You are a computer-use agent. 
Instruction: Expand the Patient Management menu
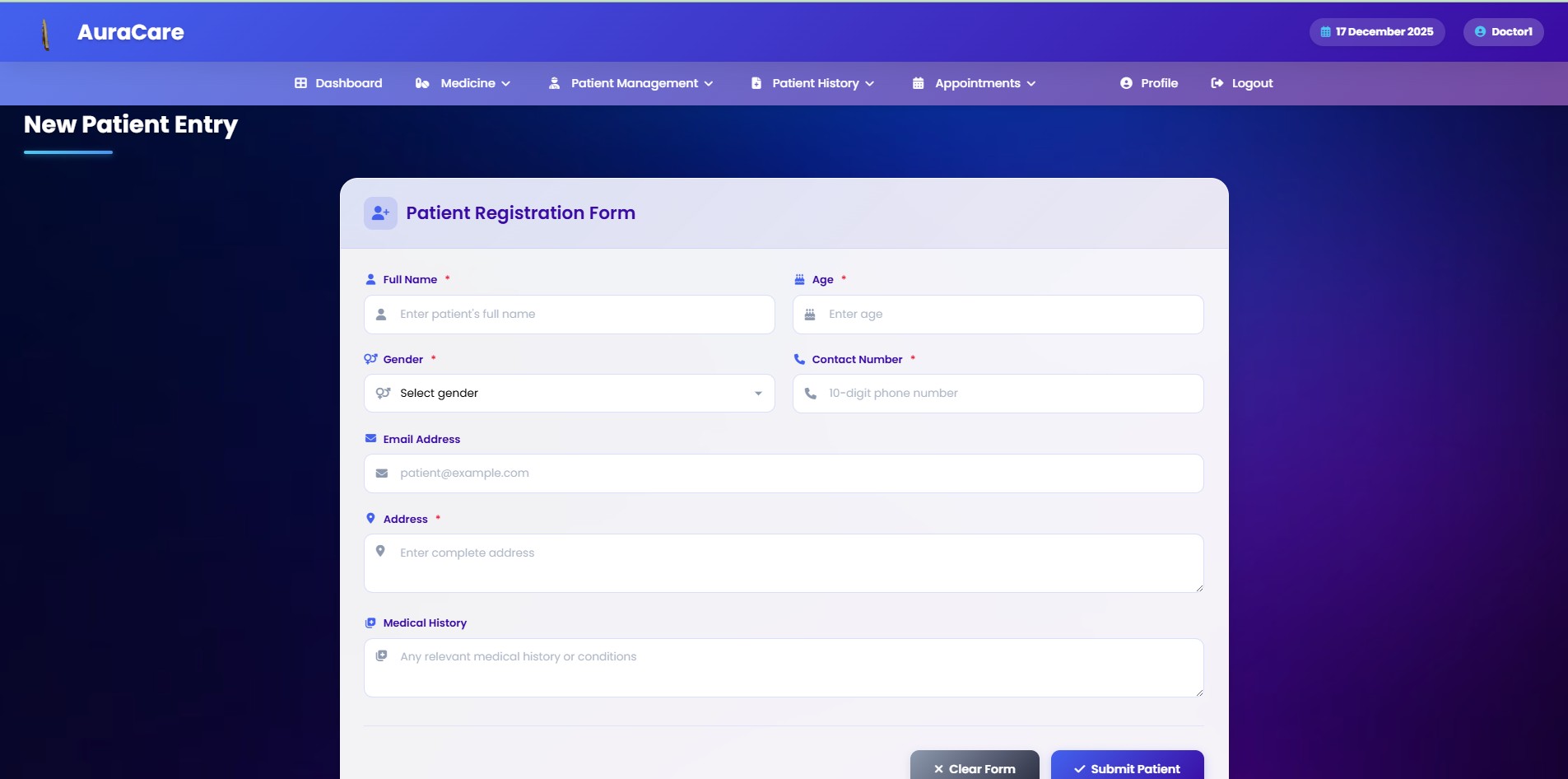632,83
